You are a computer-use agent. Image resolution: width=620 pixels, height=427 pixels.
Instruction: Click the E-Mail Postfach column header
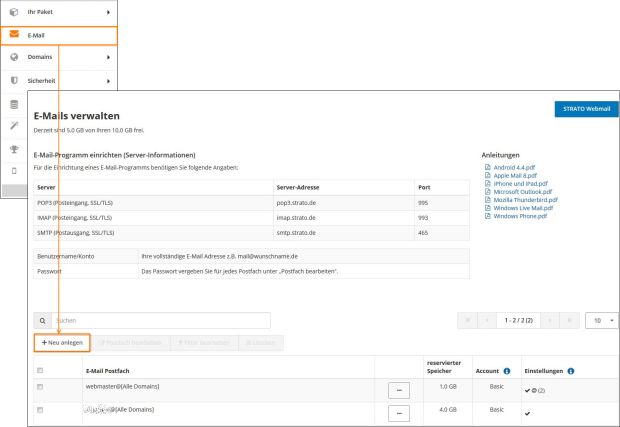(108, 371)
